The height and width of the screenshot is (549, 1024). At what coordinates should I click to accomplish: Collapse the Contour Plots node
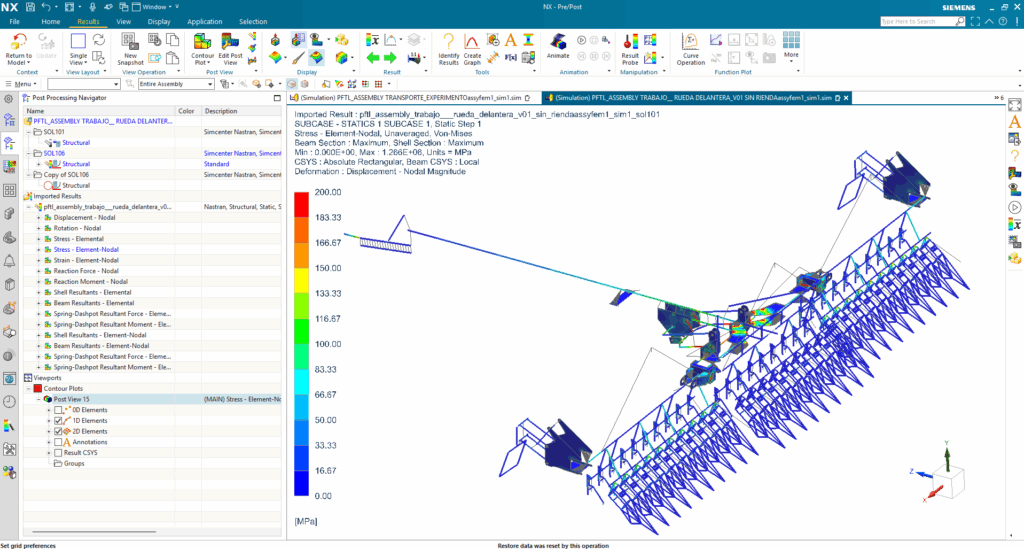tap(29, 388)
